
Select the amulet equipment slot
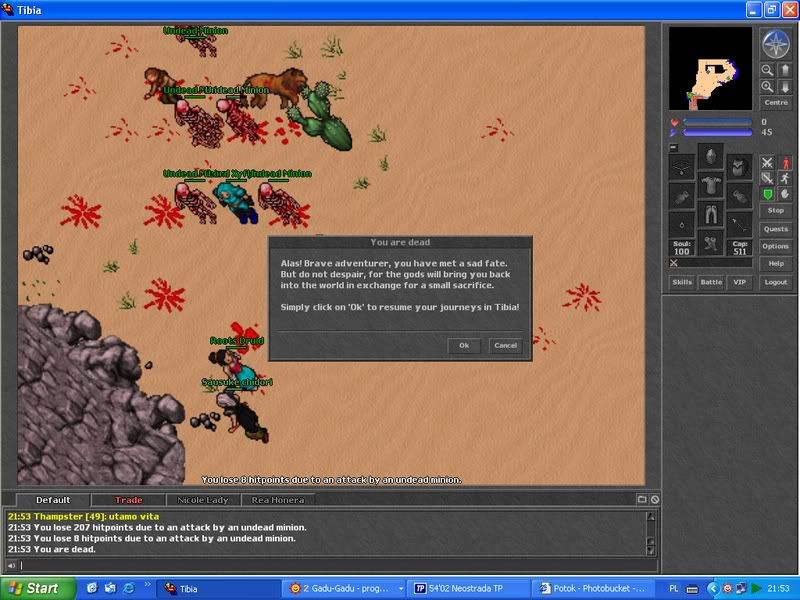click(682, 167)
